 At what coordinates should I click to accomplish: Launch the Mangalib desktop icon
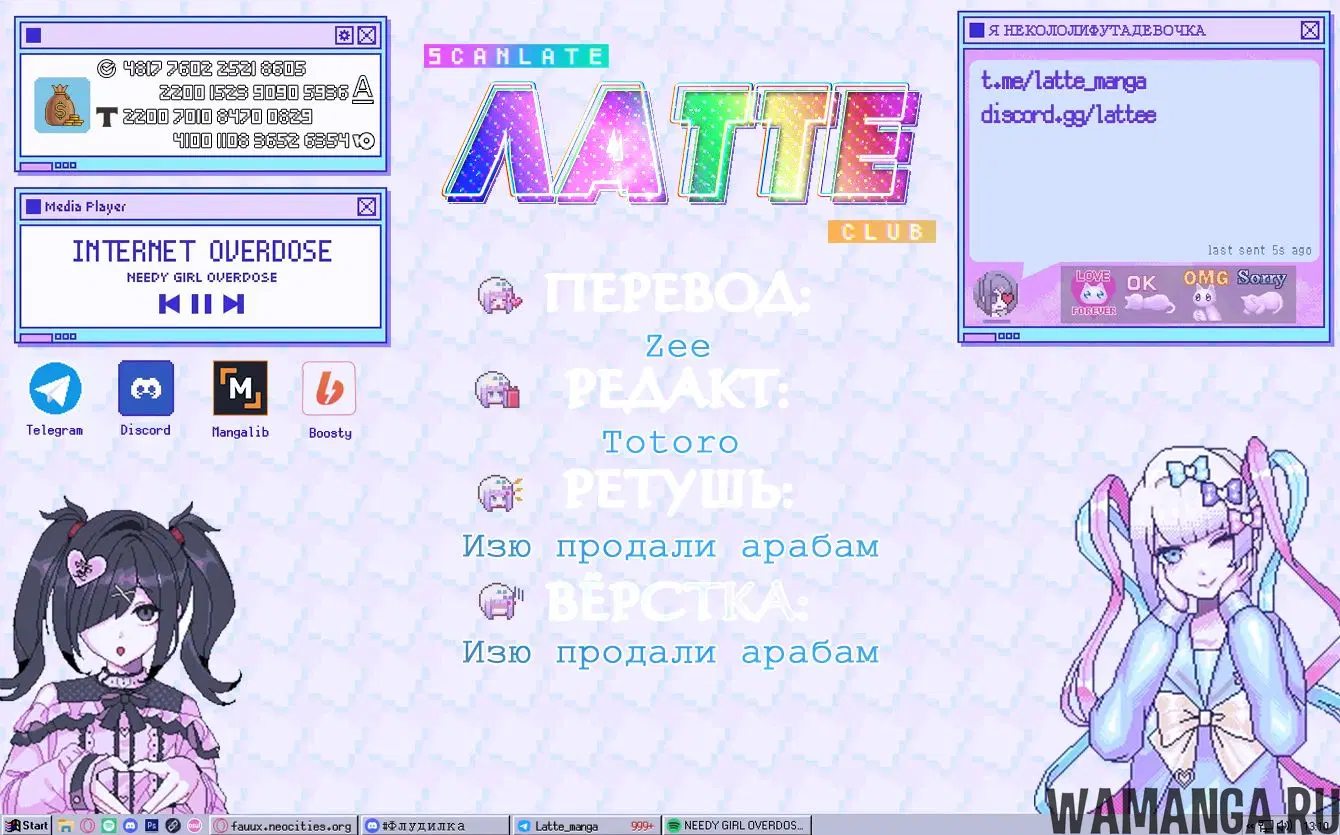pyautogui.click(x=240, y=388)
